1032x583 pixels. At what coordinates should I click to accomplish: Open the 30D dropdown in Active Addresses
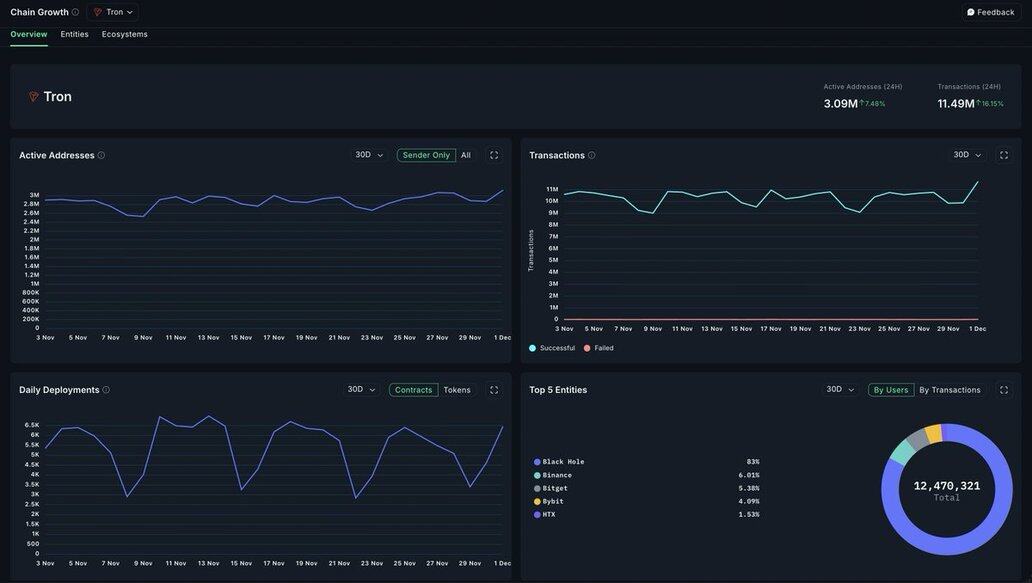[369, 155]
